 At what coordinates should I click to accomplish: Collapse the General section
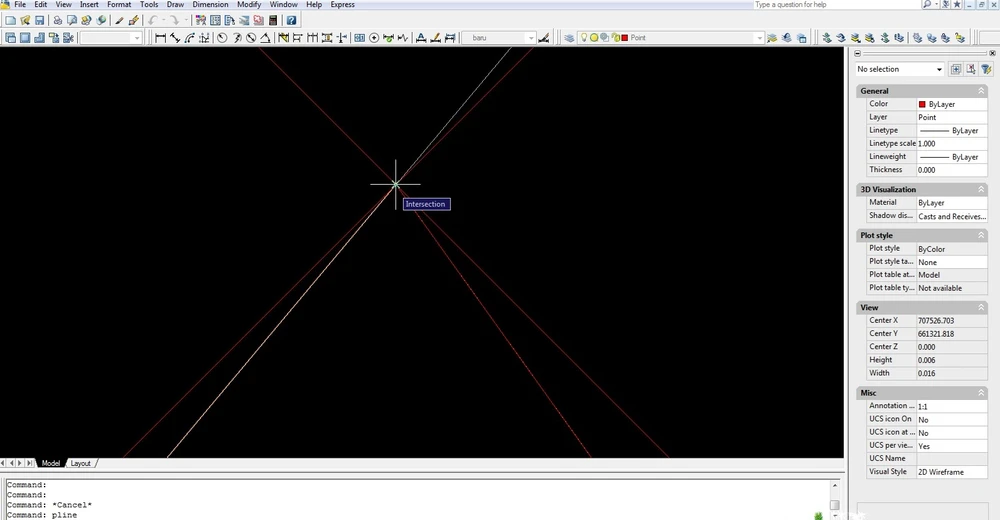(x=981, y=91)
